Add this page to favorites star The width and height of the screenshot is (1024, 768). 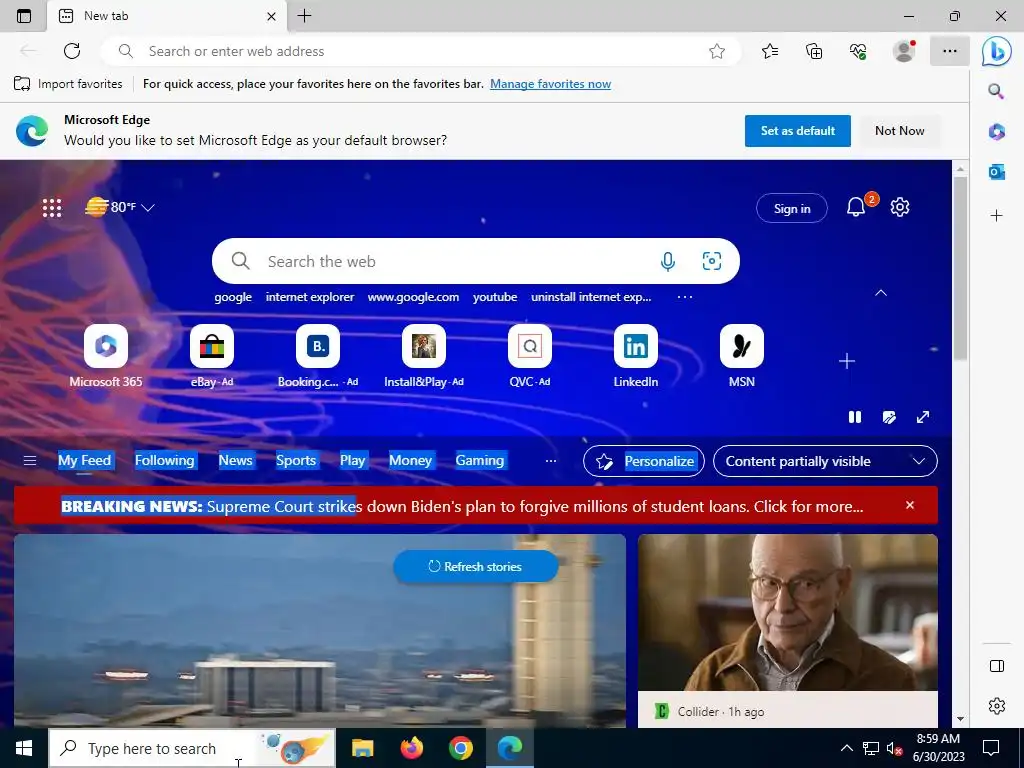click(x=717, y=51)
